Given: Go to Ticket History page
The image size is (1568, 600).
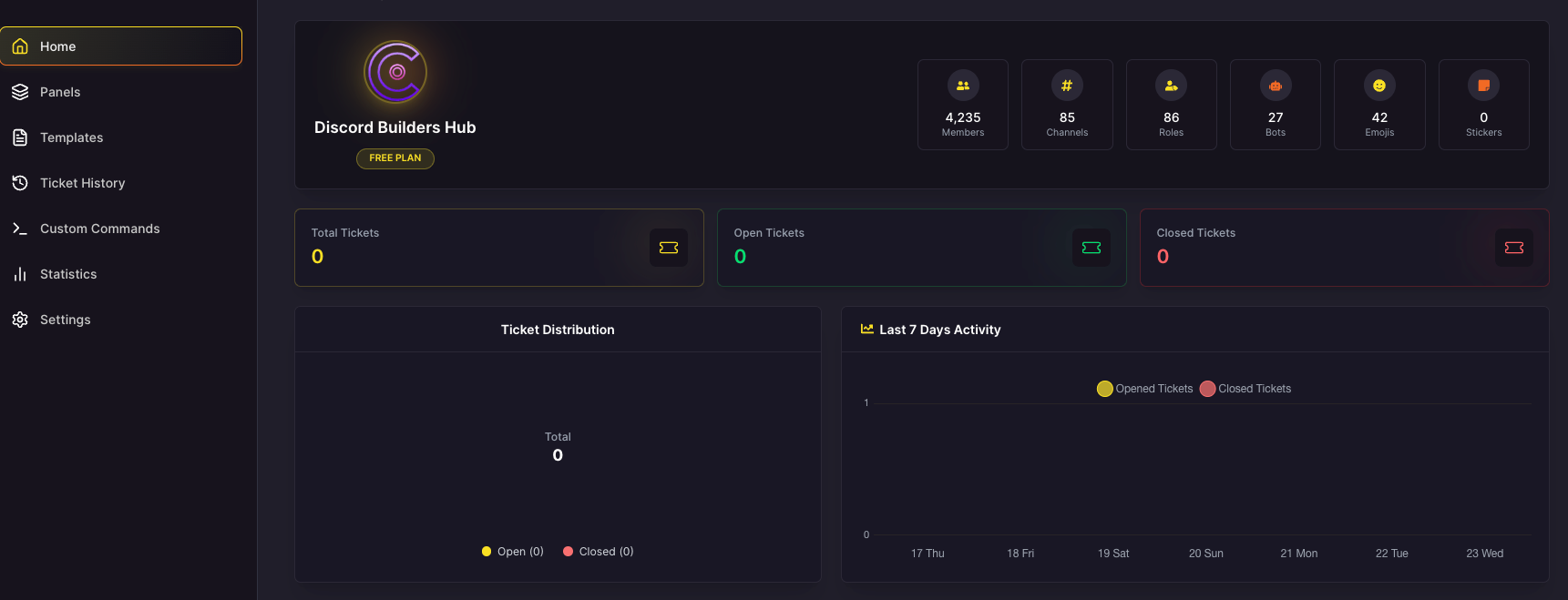Looking at the screenshot, I should pos(120,183).
